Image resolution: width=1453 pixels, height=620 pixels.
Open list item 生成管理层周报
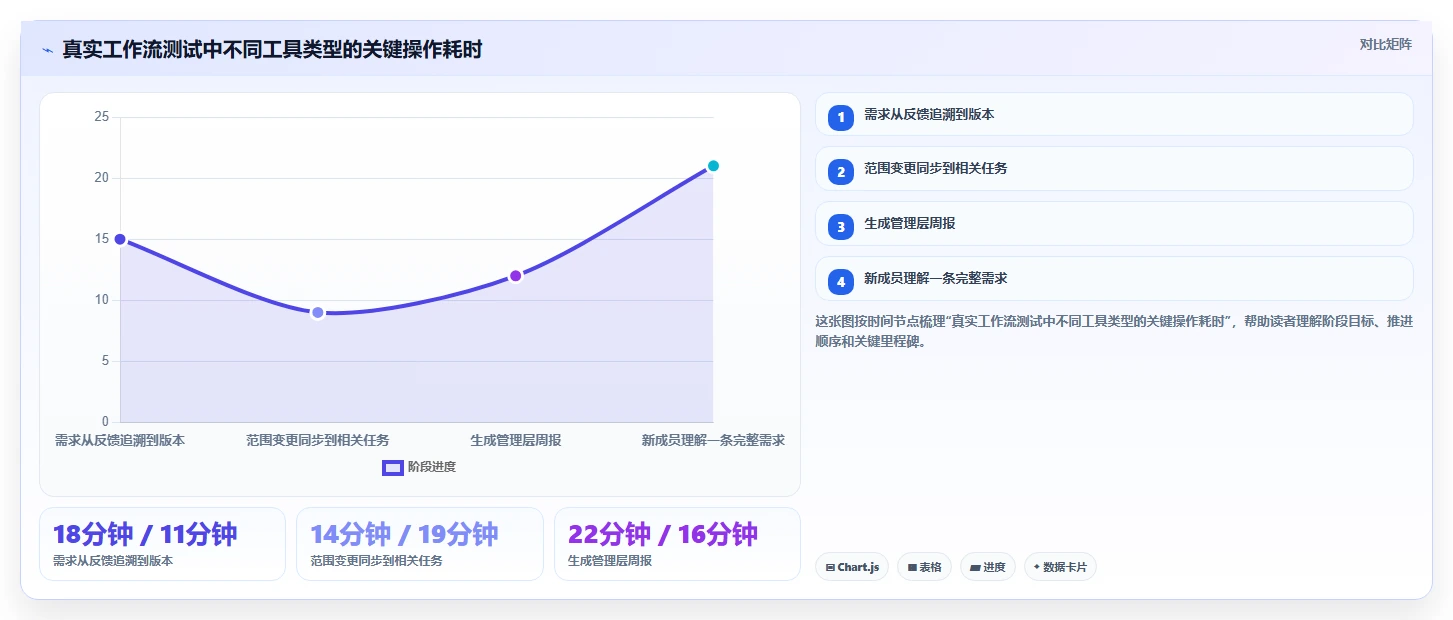[x=1114, y=224]
